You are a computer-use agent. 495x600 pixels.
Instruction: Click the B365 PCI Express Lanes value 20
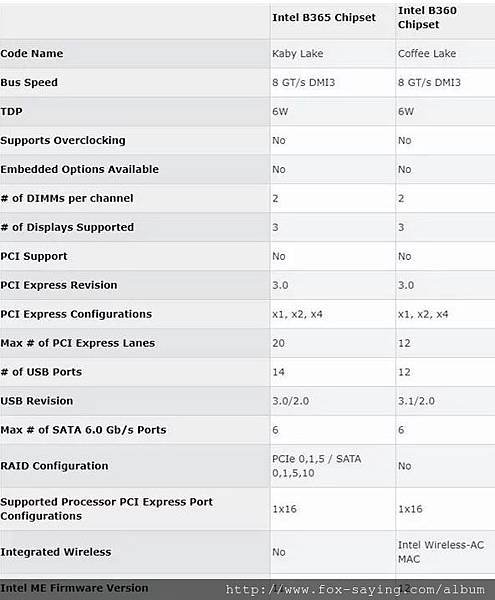(278, 343)
